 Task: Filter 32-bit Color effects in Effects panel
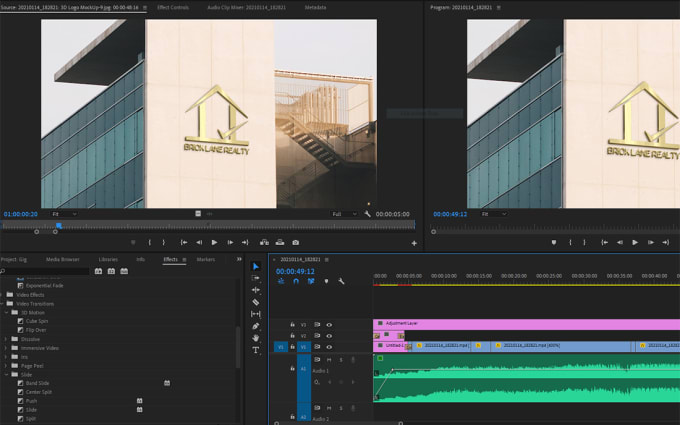(111, 271)
